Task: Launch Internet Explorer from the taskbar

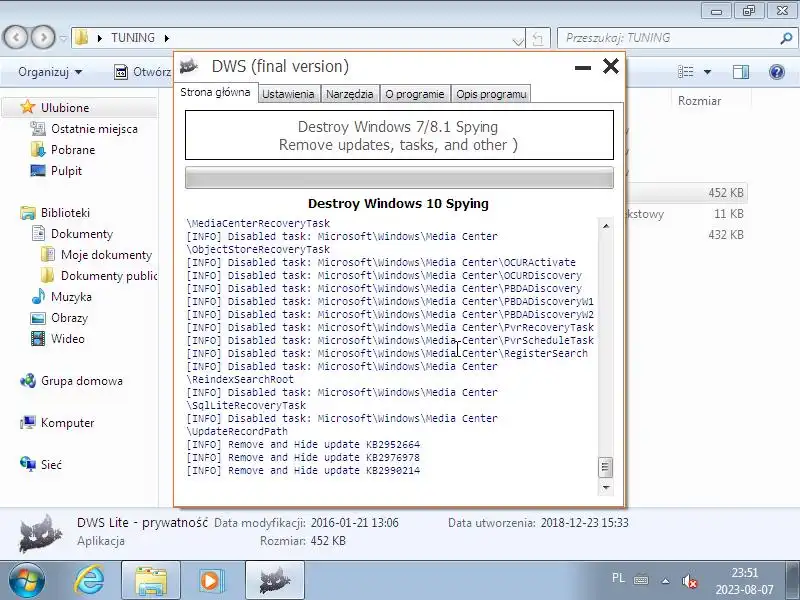Action: pos(89,581)
